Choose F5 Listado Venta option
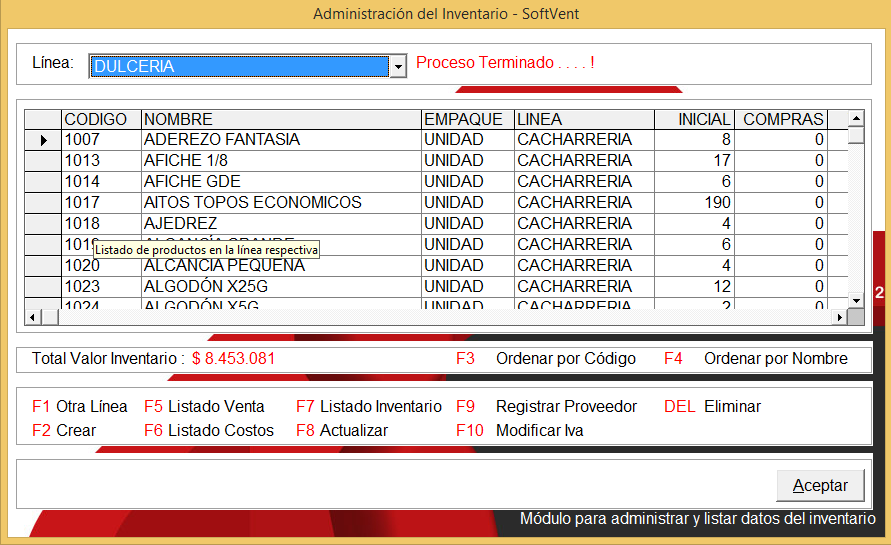This screenshot has height=545, width=891. click(204, 407)
